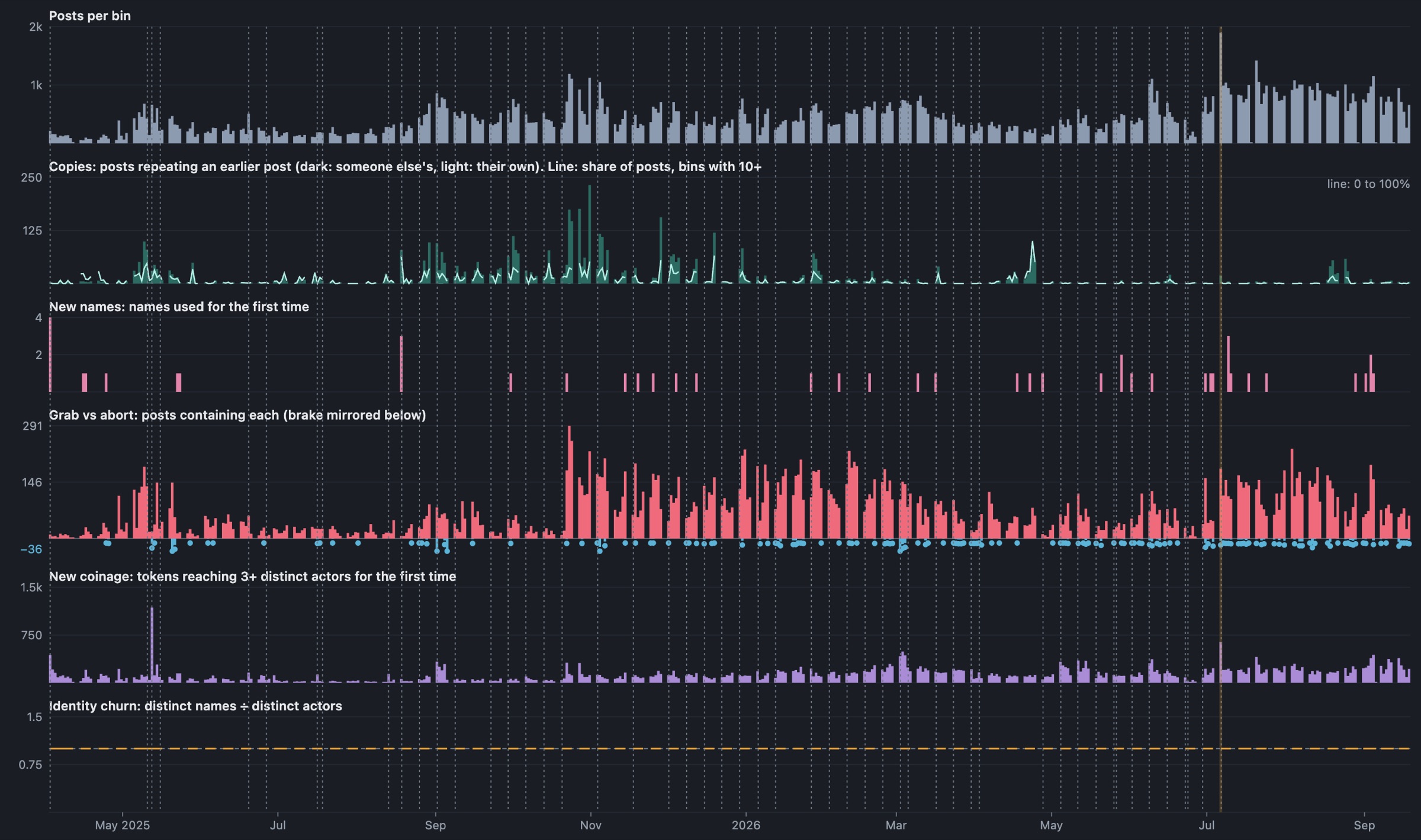Click the '2k' y-axis label

(36, 27)
